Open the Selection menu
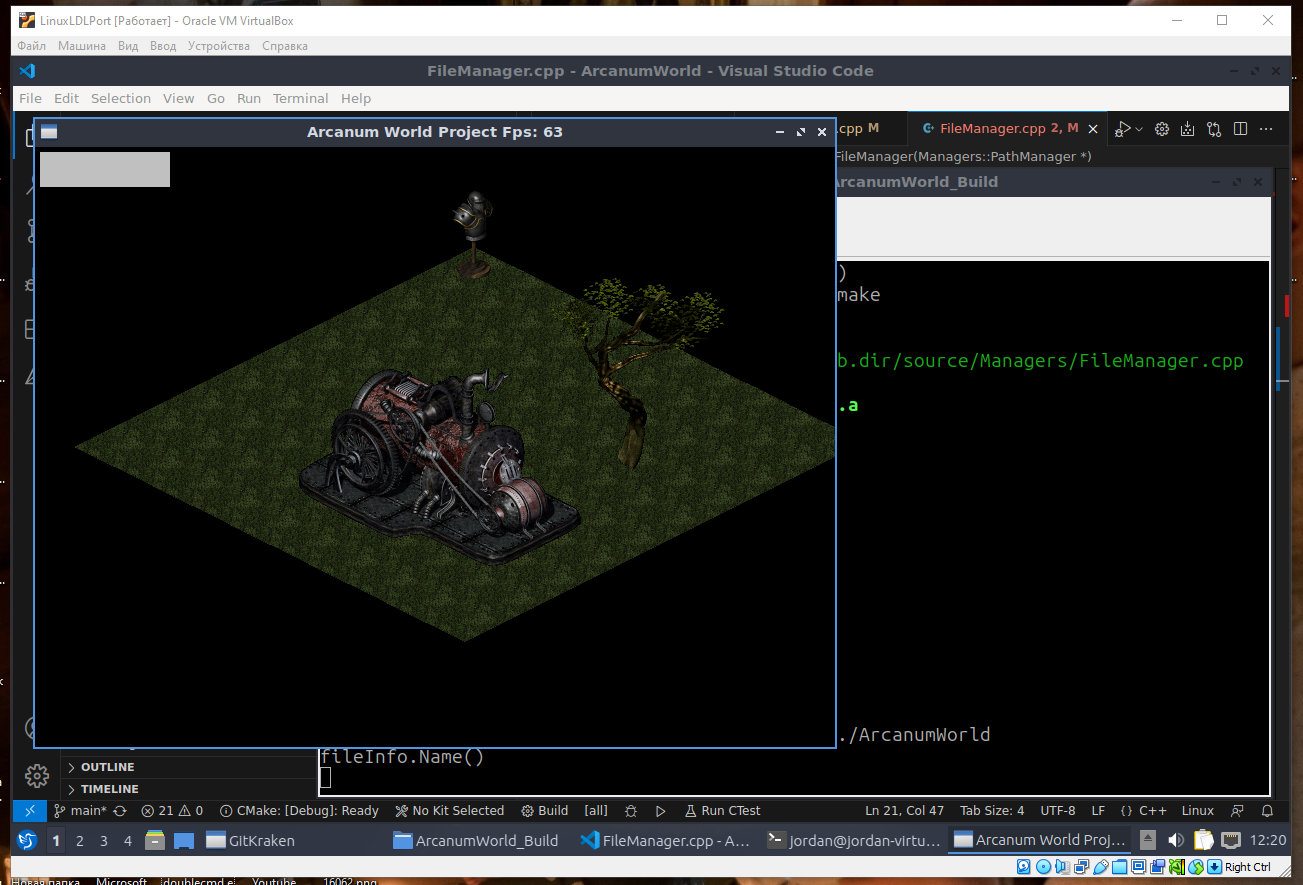Image resolution: width=1303 pixels, height=885 pixels. 121,98
